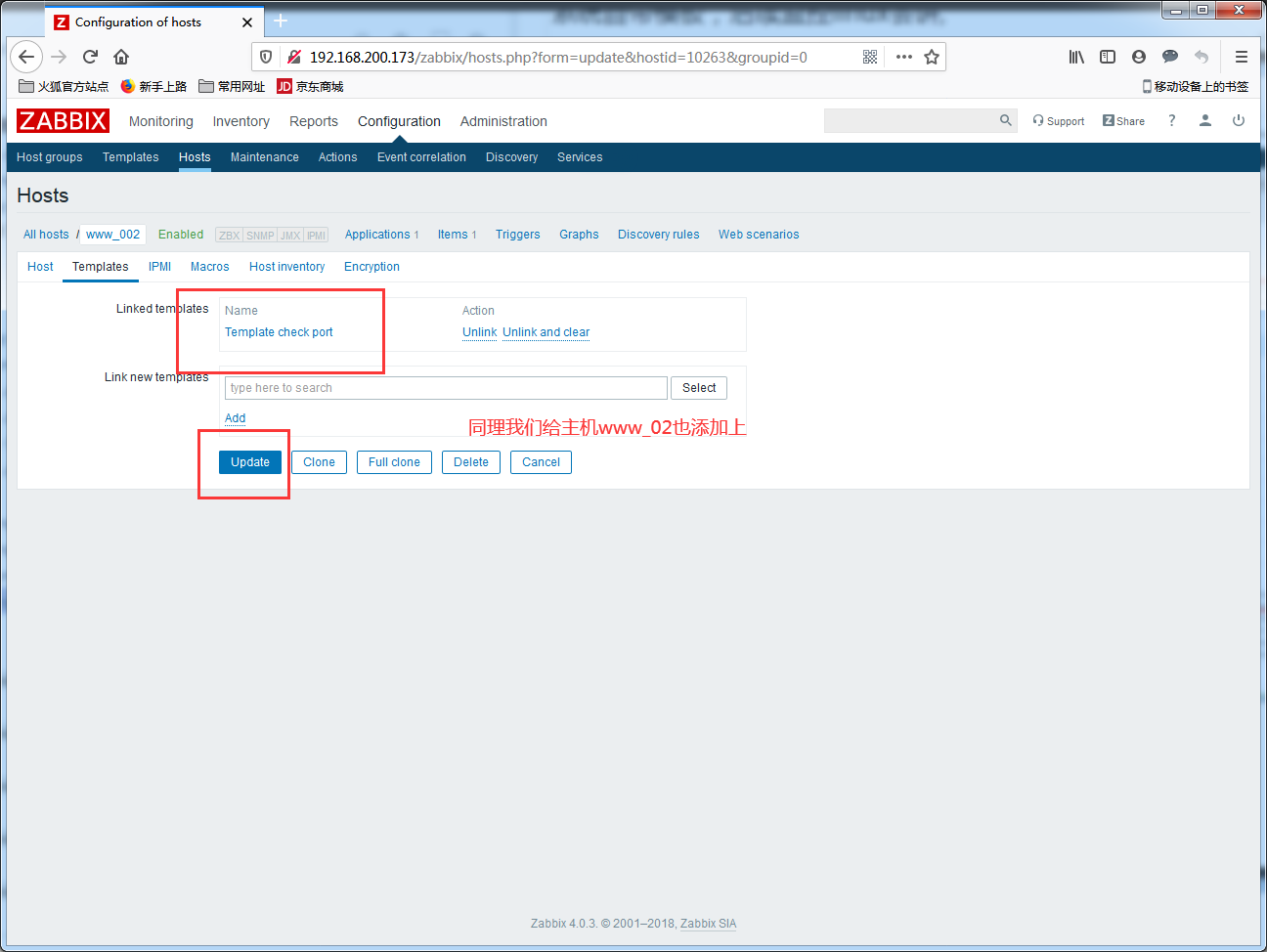
Task: Click the QR code icon in address bar
Action: 870,57
